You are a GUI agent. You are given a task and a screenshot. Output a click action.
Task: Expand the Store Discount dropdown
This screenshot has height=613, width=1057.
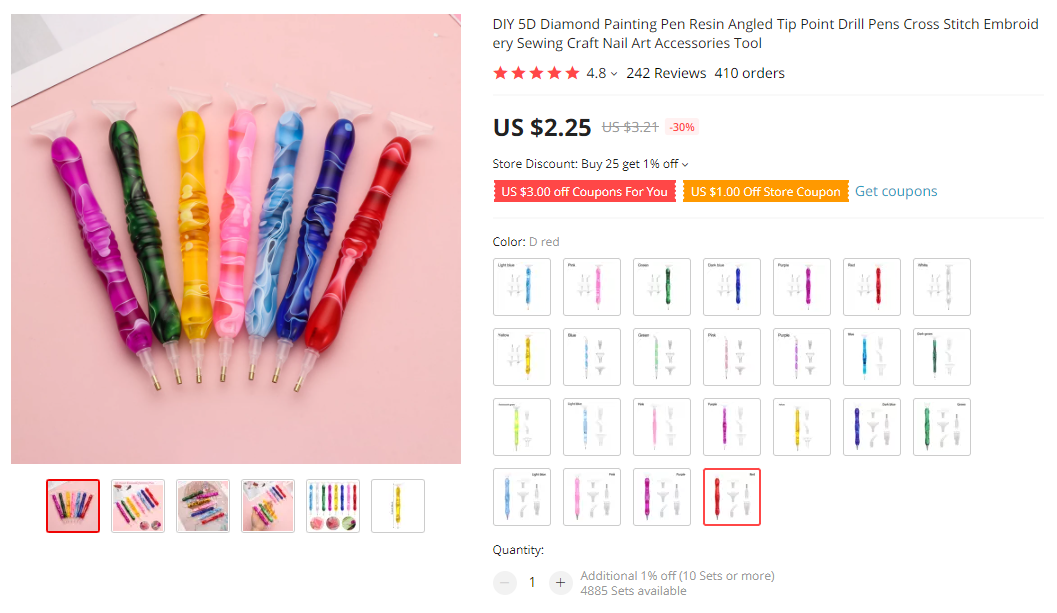(x=685, y=164)
